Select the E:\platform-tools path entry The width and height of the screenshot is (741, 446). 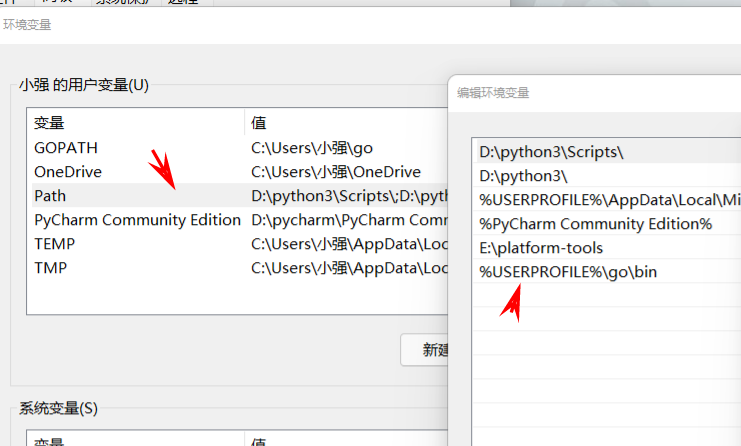click(607, 248)
